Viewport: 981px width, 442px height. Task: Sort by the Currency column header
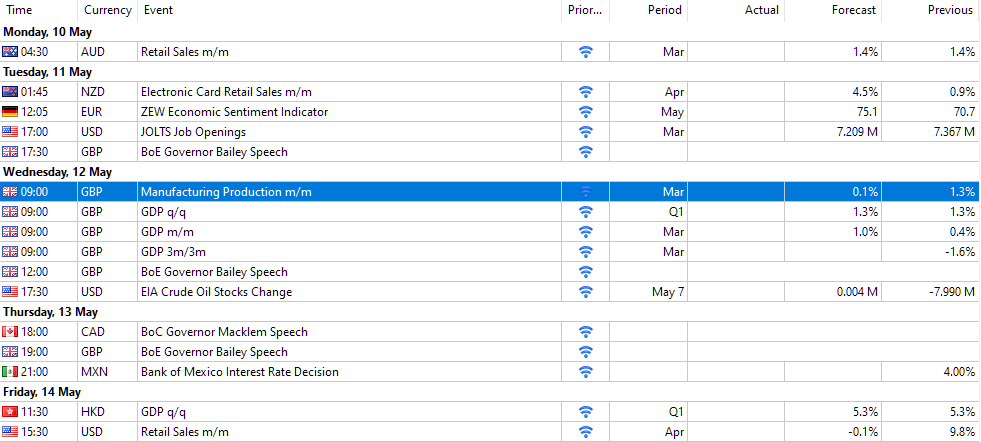pyautogui.click(x=107, y=10)
